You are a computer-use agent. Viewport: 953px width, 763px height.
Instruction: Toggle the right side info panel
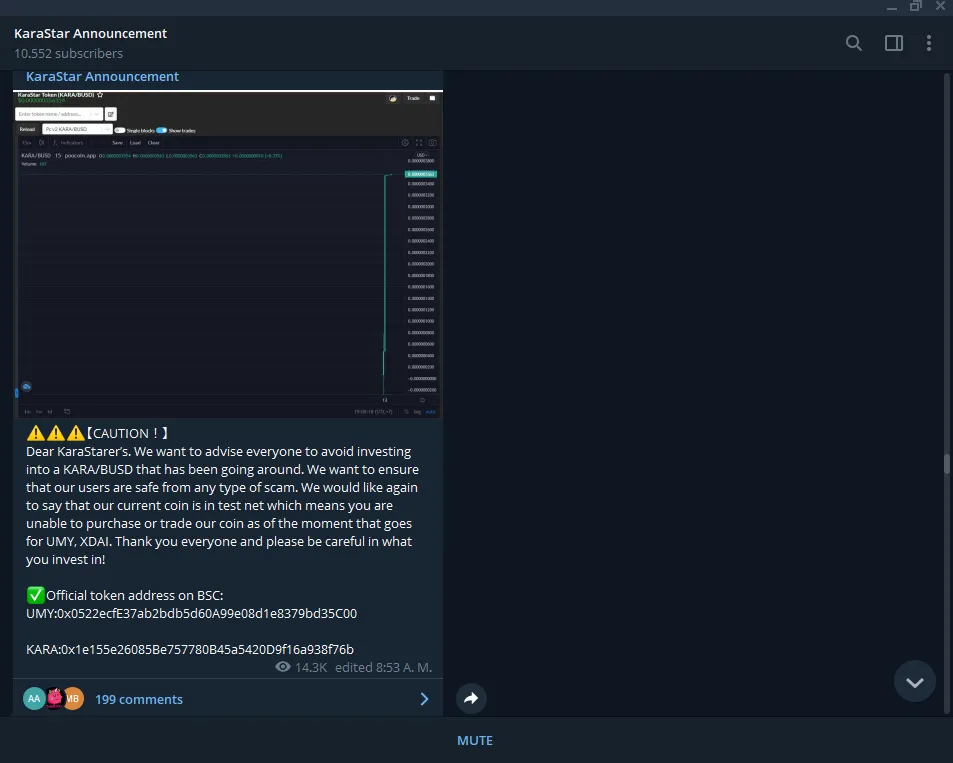[893, 43]
